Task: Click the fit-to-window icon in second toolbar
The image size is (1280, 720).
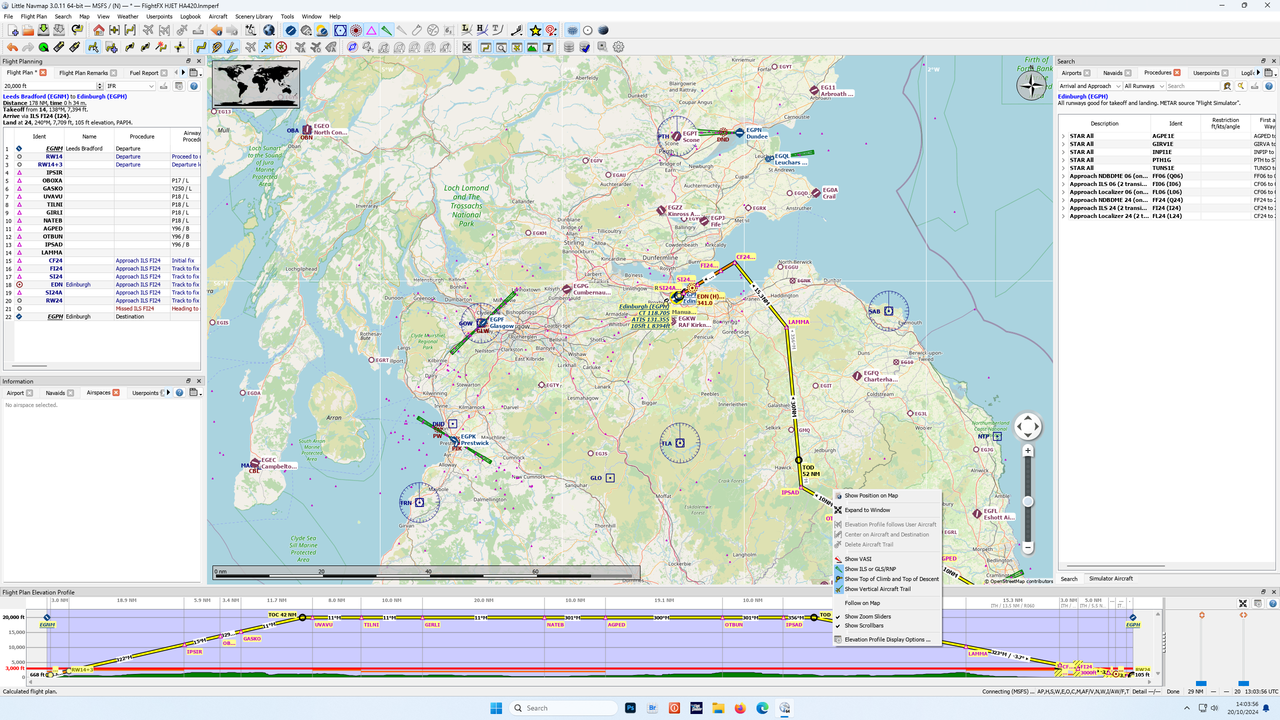Action: pos(466,47)
